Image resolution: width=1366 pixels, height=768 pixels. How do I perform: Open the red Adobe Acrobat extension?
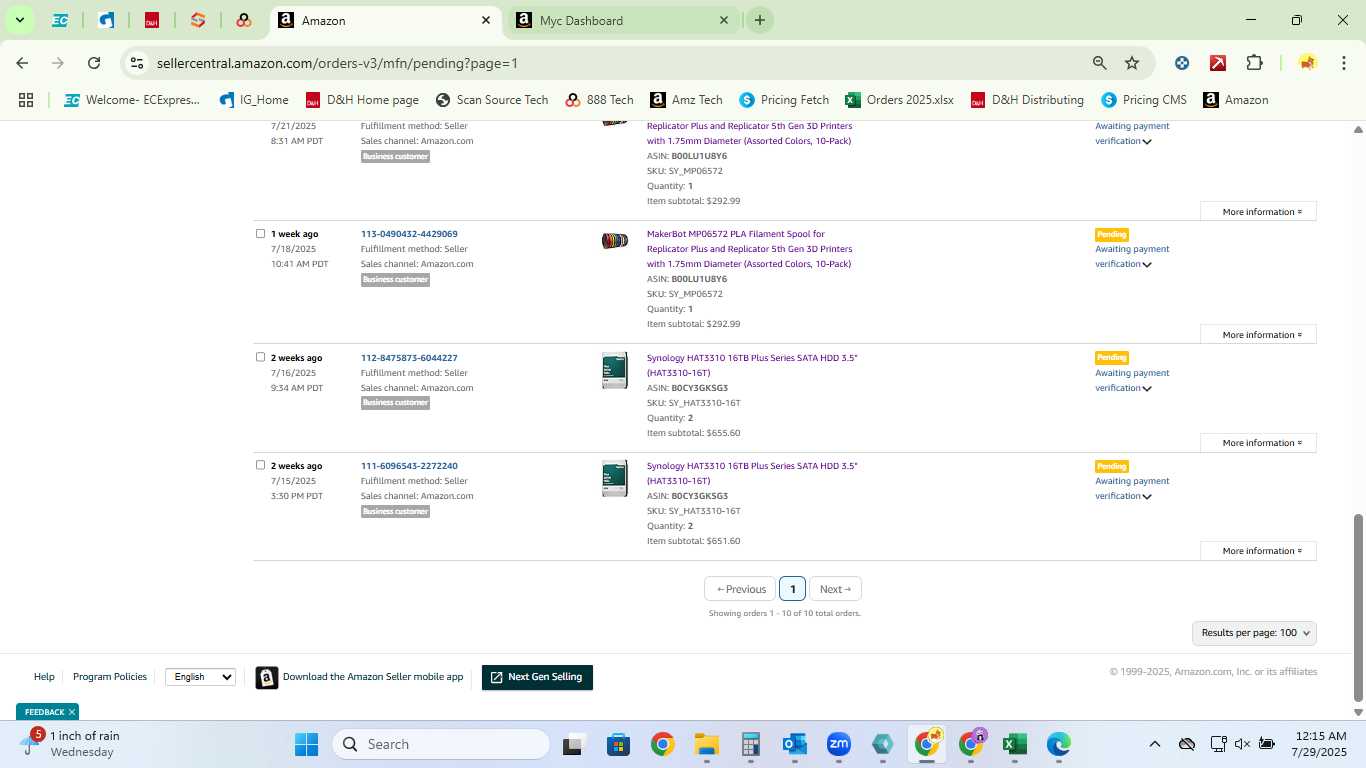tap(1218, 63)
